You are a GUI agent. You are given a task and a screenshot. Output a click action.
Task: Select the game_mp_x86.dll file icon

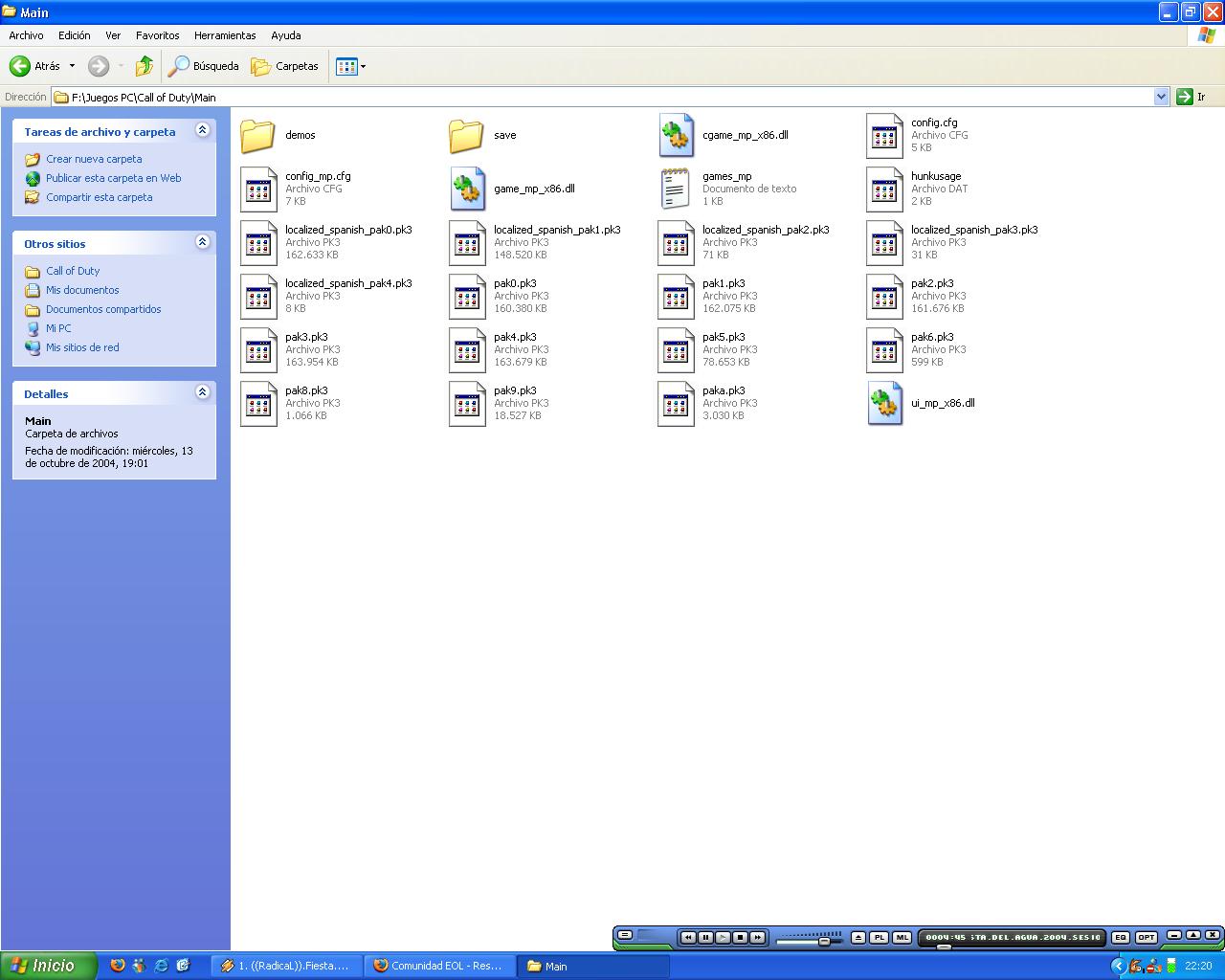[467, 189]
